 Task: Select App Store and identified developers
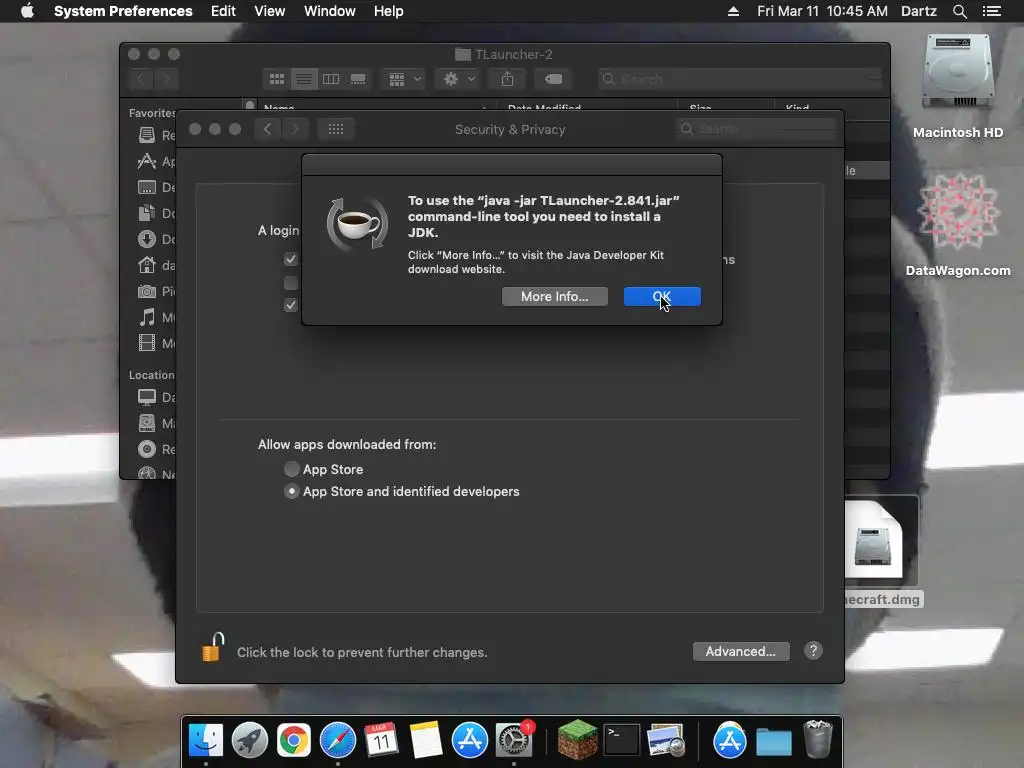pos(291,491)
